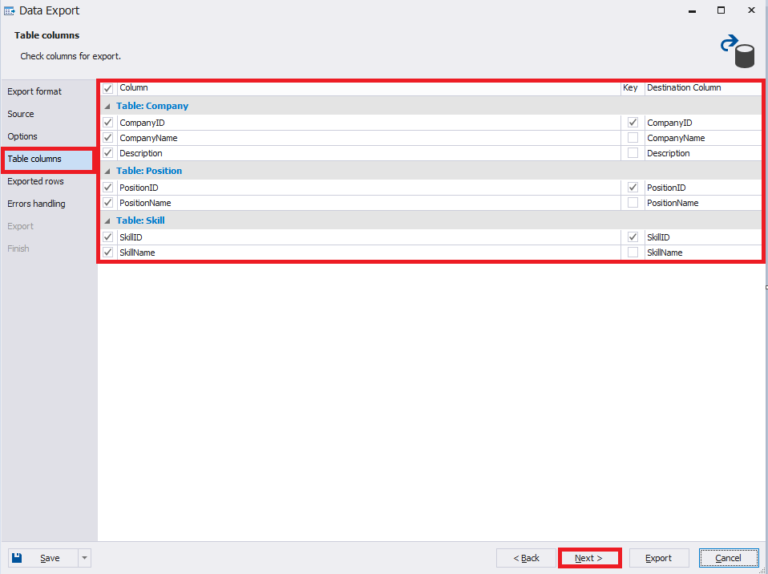Select the SkillID source column name
This screenshot has height=574, width=768.
131,237
